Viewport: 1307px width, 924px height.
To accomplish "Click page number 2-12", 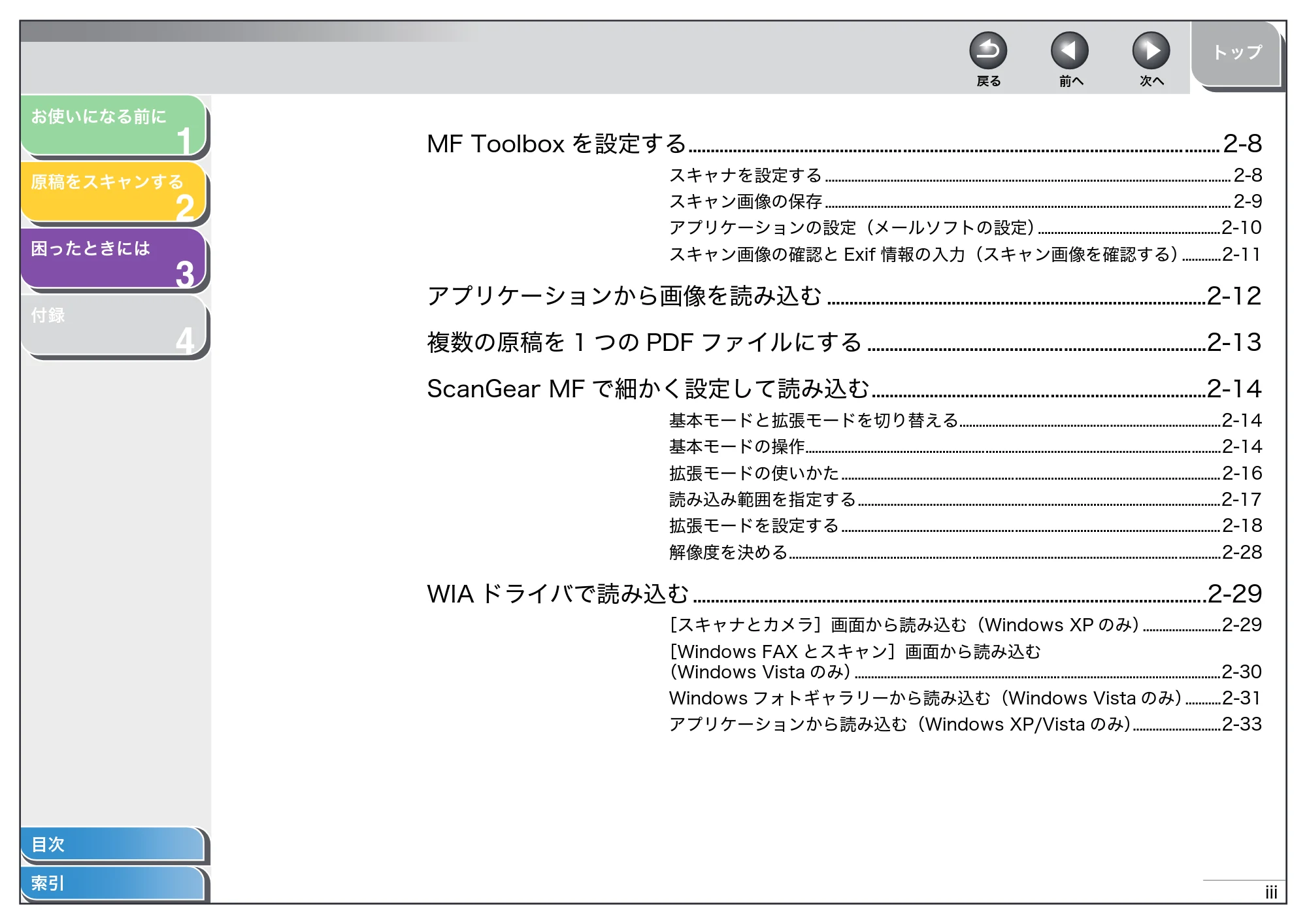I will (1234, 296).
